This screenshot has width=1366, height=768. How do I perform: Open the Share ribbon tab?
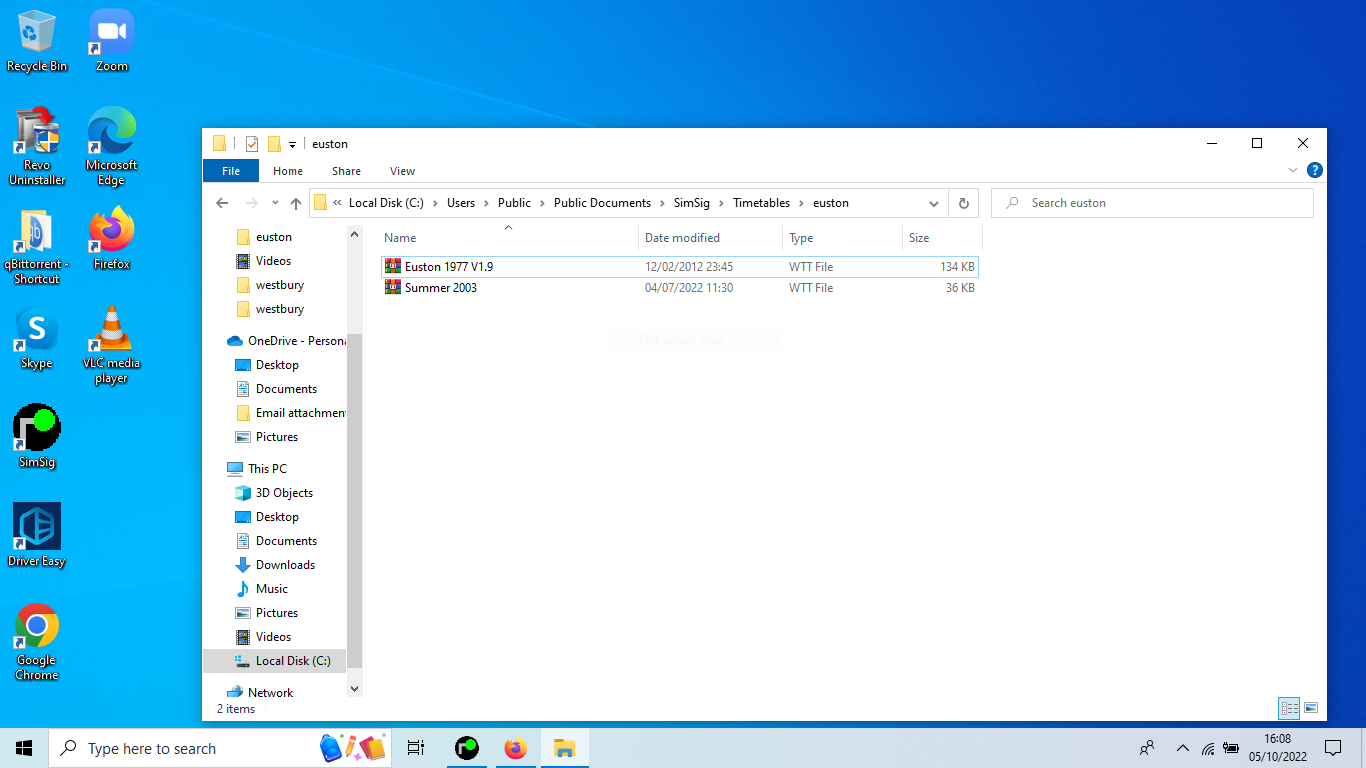(x=346, y=171)
